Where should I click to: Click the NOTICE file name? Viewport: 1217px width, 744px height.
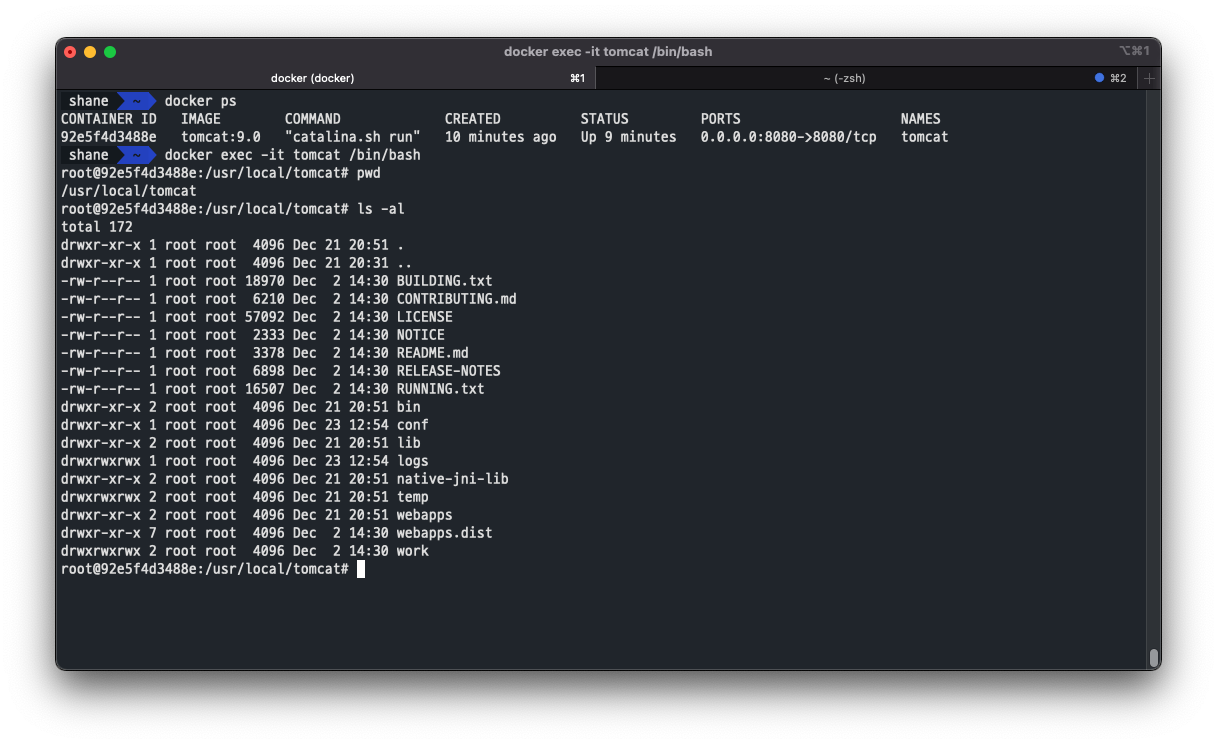point(420,335)
